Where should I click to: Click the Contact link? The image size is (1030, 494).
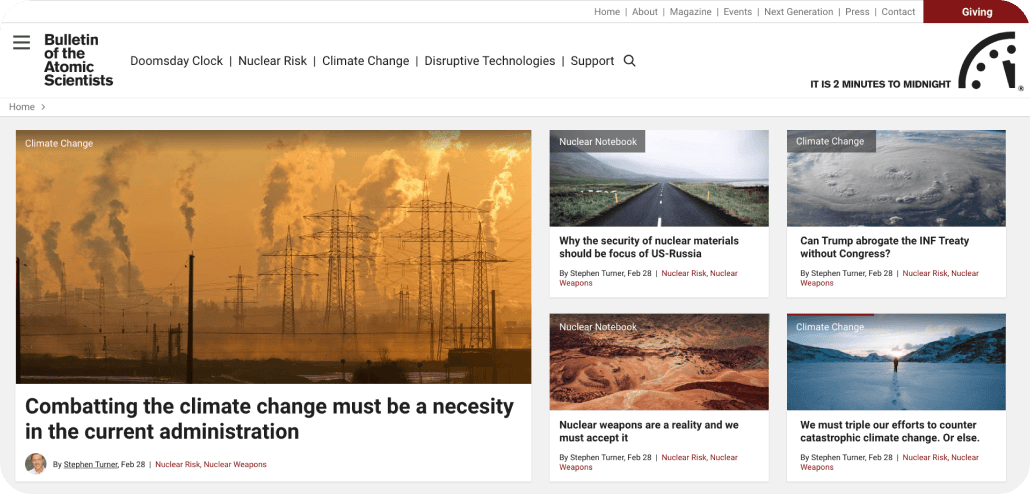point(898,12)
